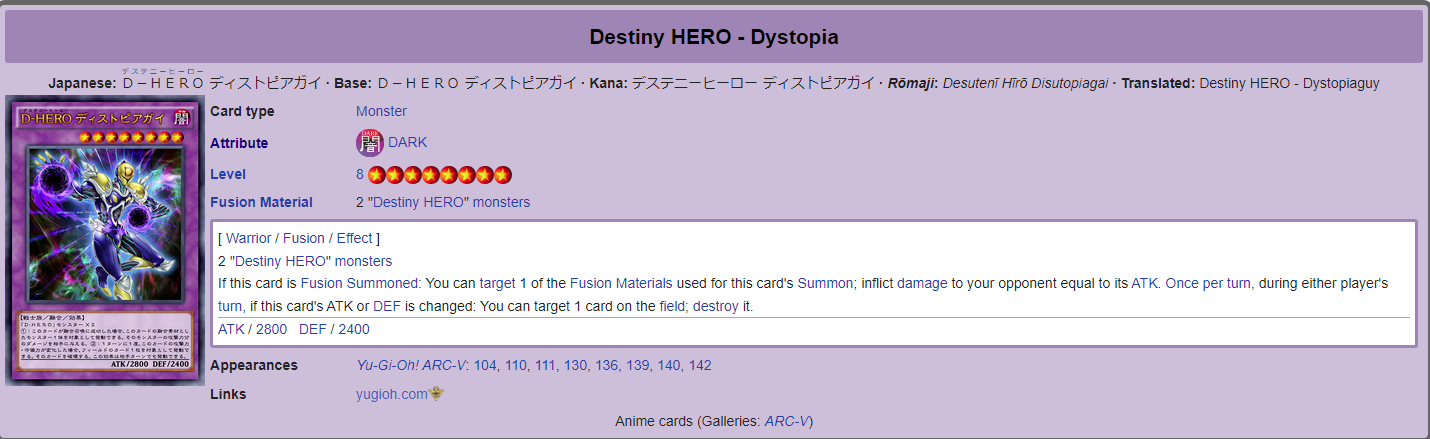Open the Fusion Material label link
Viewport: 1430px width, 439px height.
(x=261, y=202)
